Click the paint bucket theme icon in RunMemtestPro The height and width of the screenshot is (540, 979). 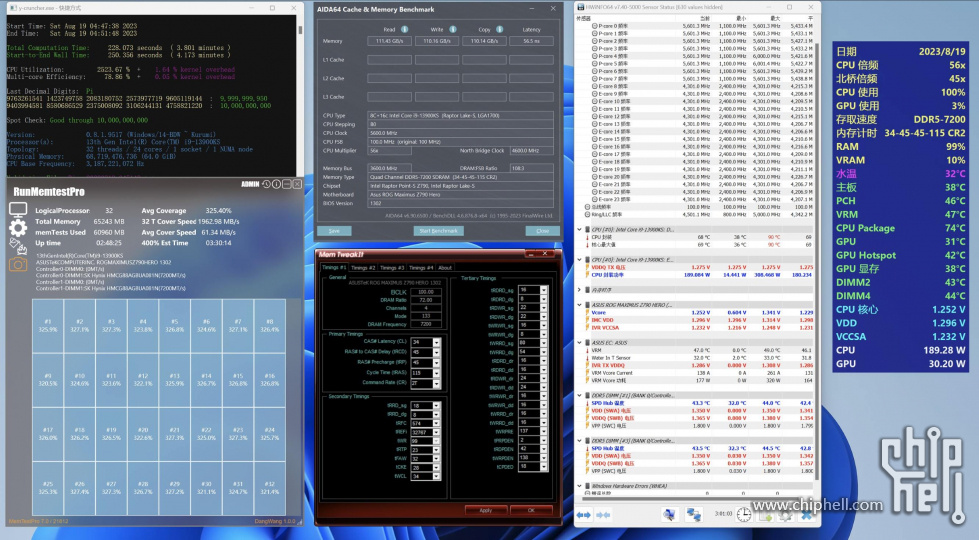click(17, 247)
